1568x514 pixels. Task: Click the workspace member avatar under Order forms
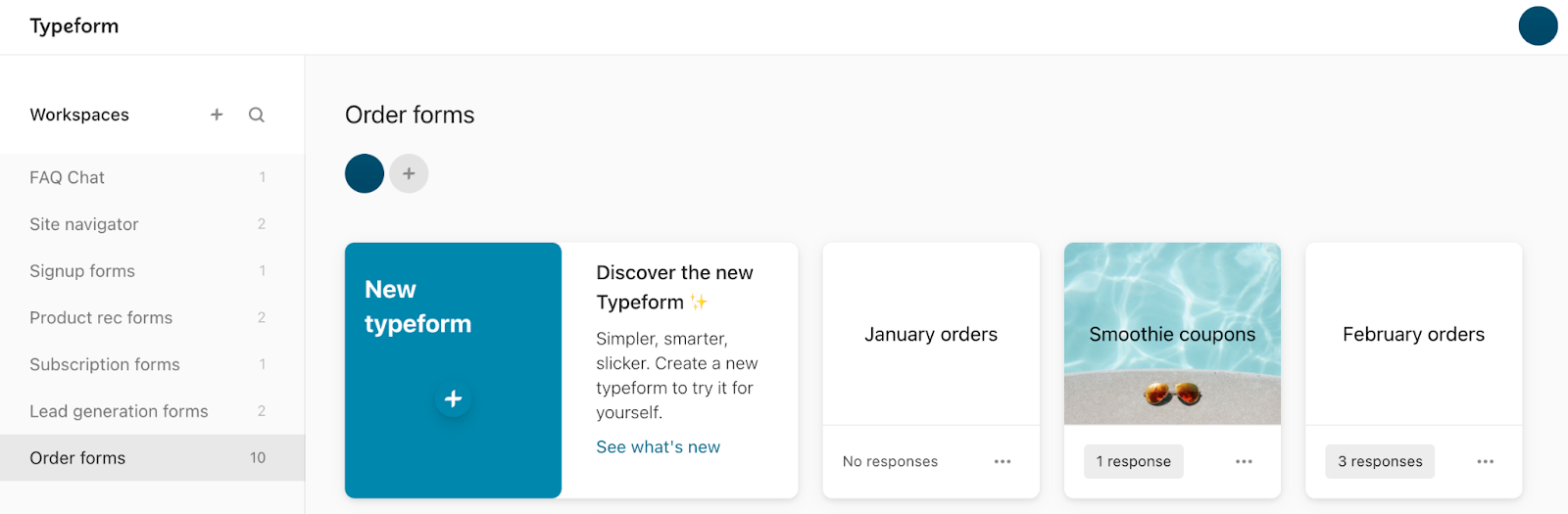tap(365, 173)
